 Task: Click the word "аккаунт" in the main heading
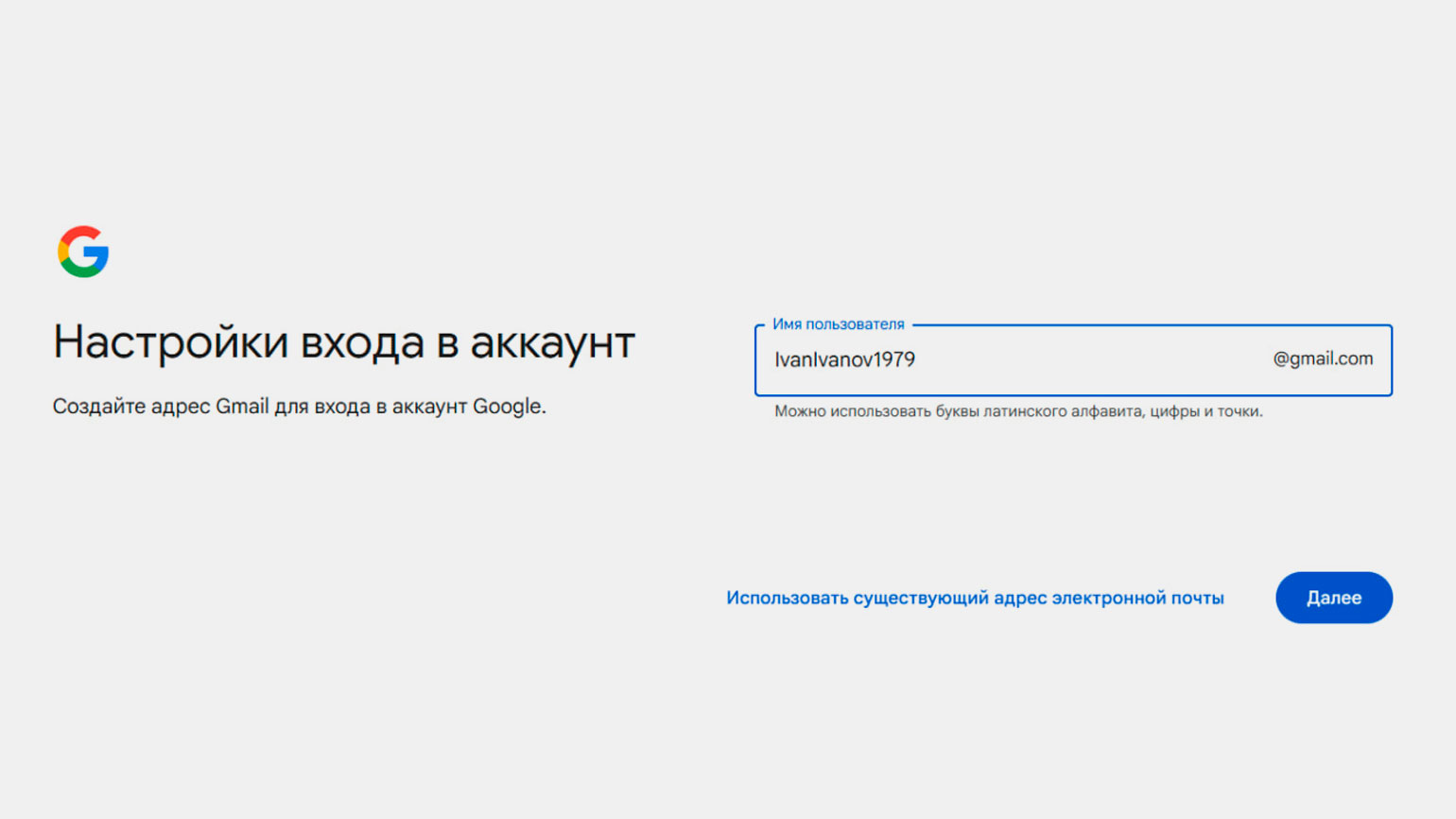[552, 342]
